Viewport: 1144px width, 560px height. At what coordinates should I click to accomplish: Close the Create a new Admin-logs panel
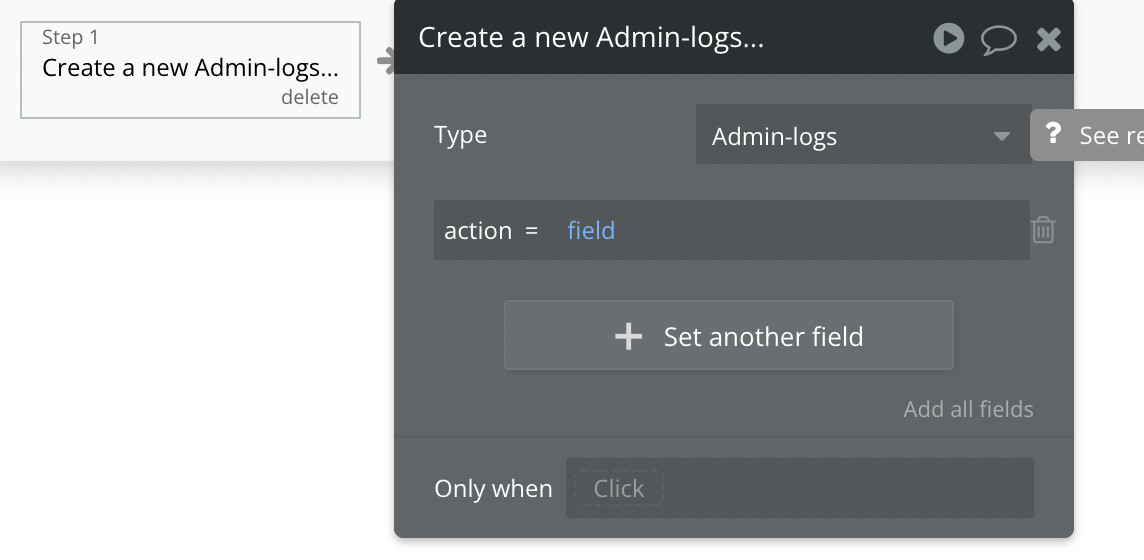(1048, 39)
